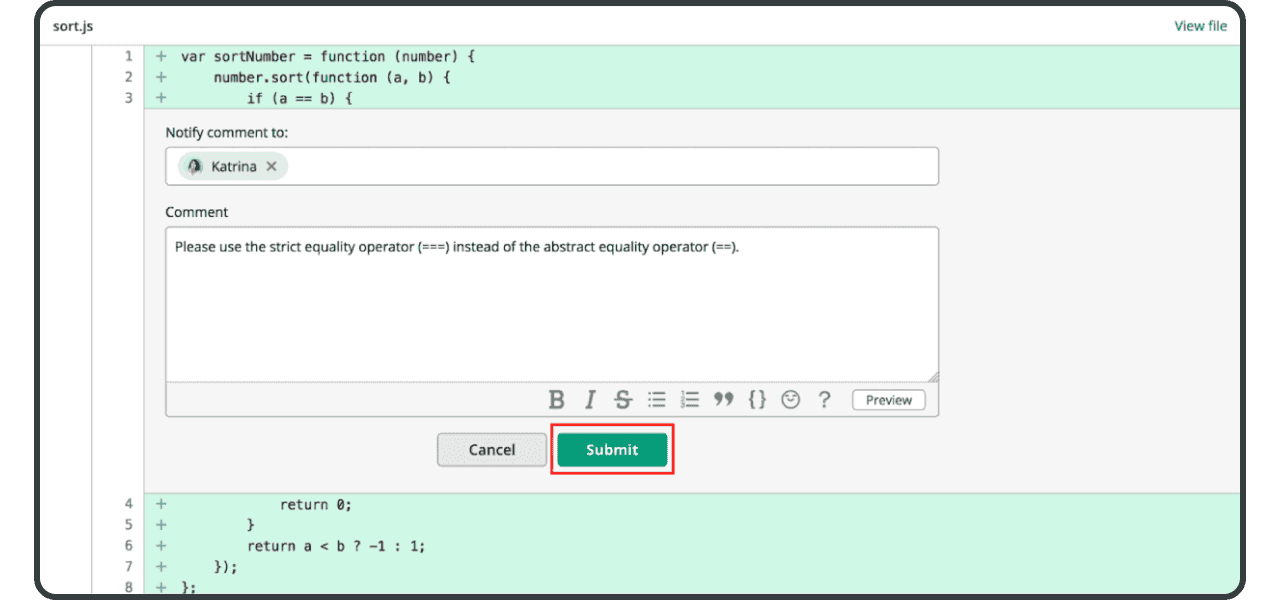Insert a numbered list

point(689,400)
